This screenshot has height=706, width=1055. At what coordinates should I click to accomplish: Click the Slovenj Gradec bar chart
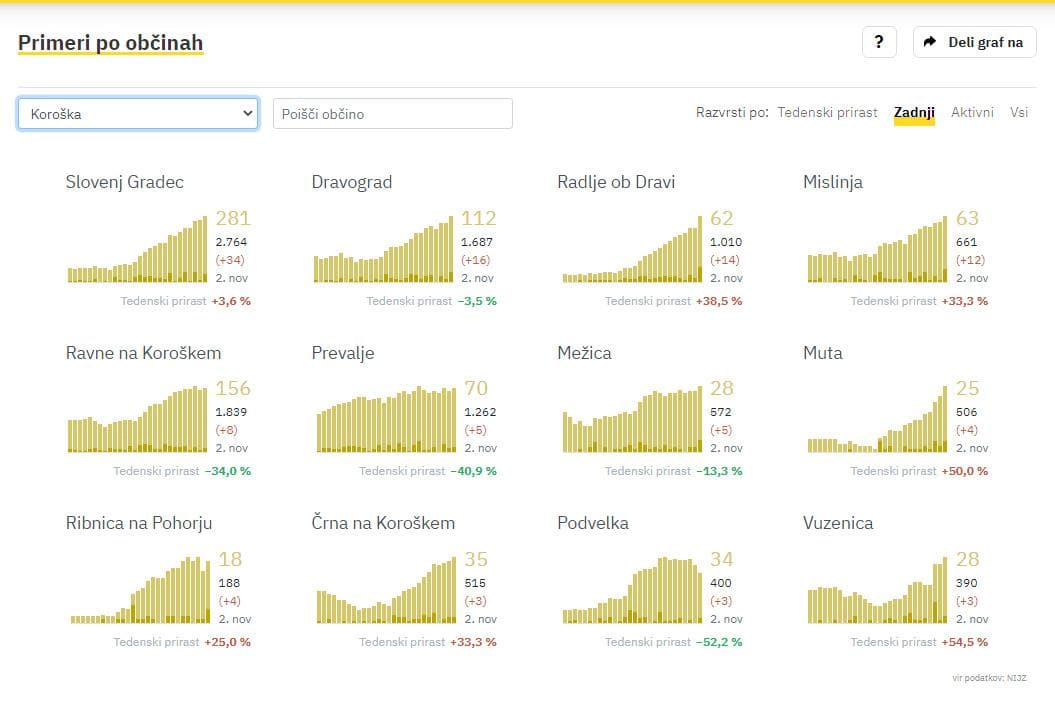pos(138,250)
